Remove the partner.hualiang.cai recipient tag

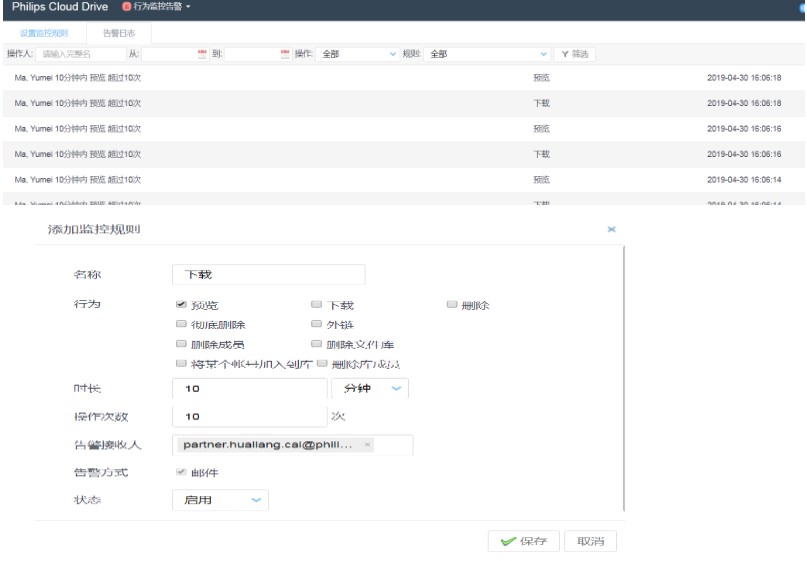pos(368,445)
